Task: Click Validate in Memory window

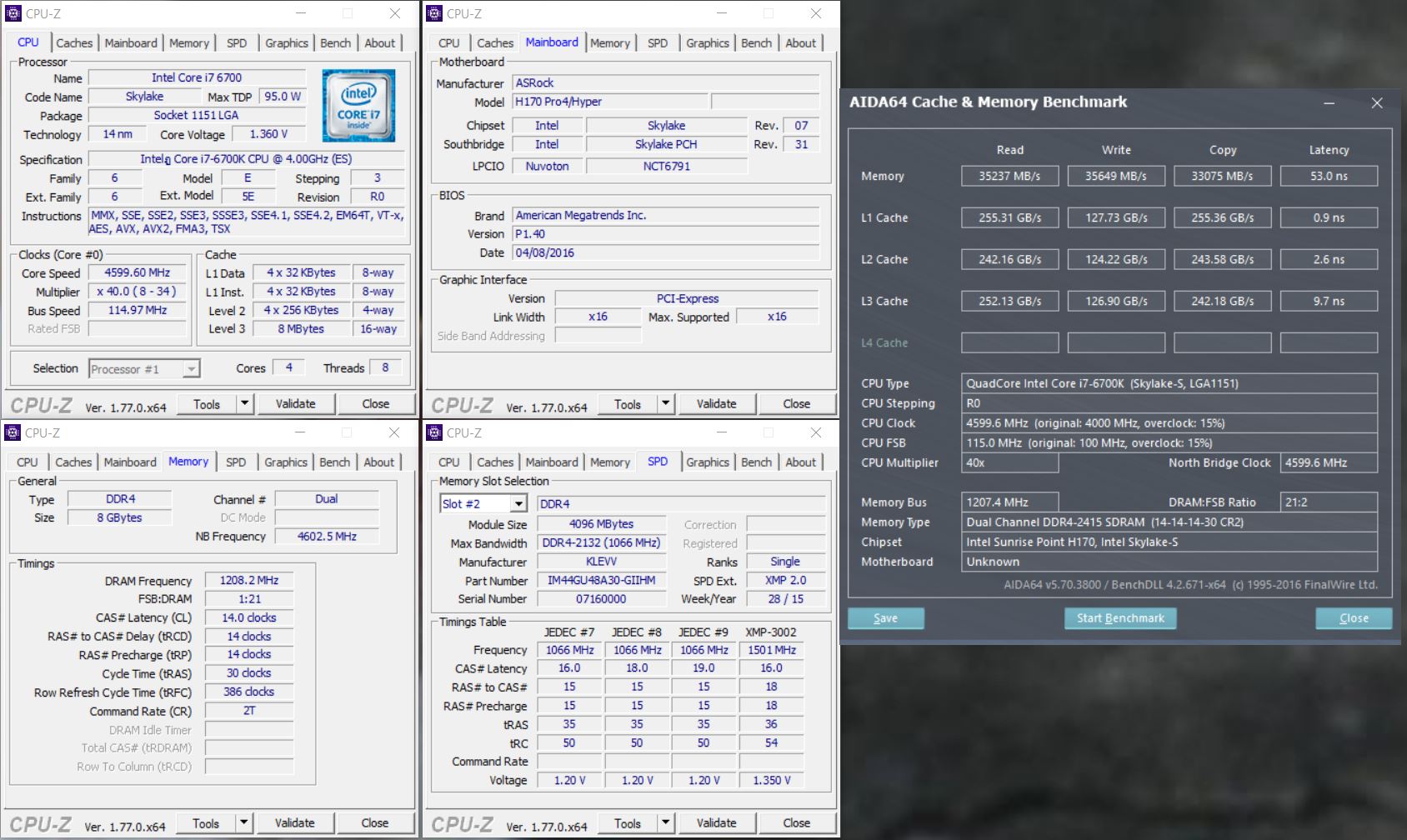Action: click(x=295, y=823)
